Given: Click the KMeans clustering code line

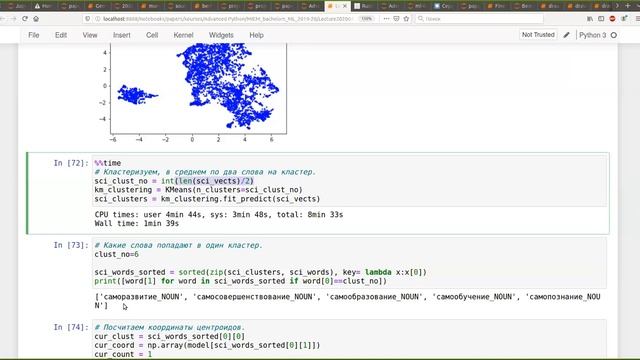Looking at the screenshot, I should [x=198, y=190].
